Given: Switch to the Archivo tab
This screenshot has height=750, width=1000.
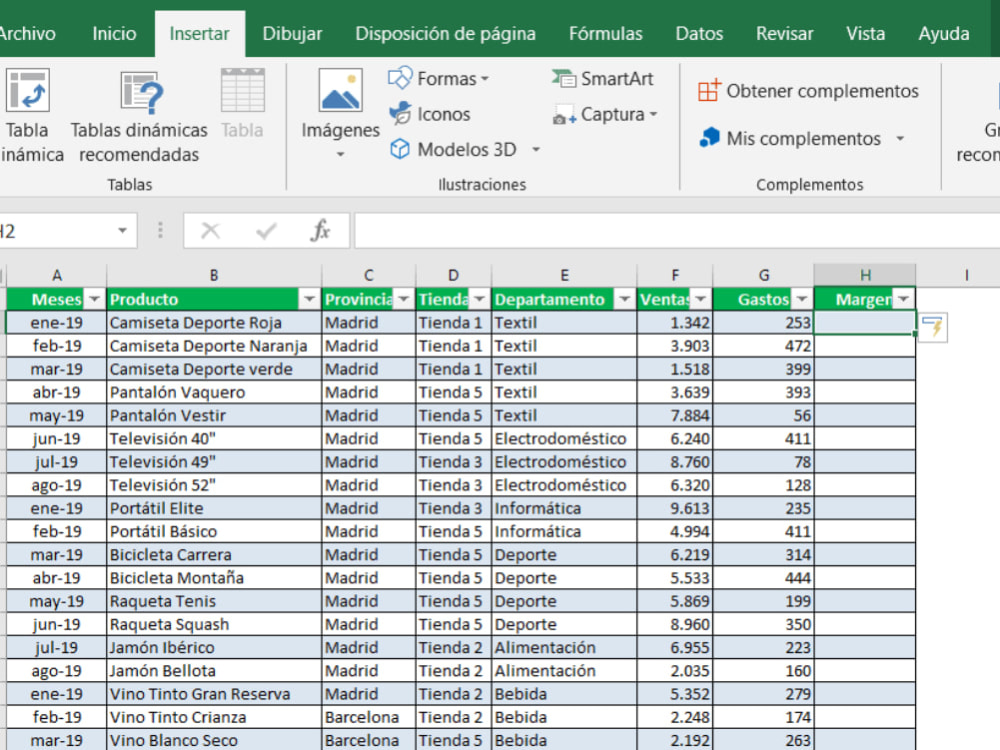Looking at the screenshot, I should click(x=27, y=33).
